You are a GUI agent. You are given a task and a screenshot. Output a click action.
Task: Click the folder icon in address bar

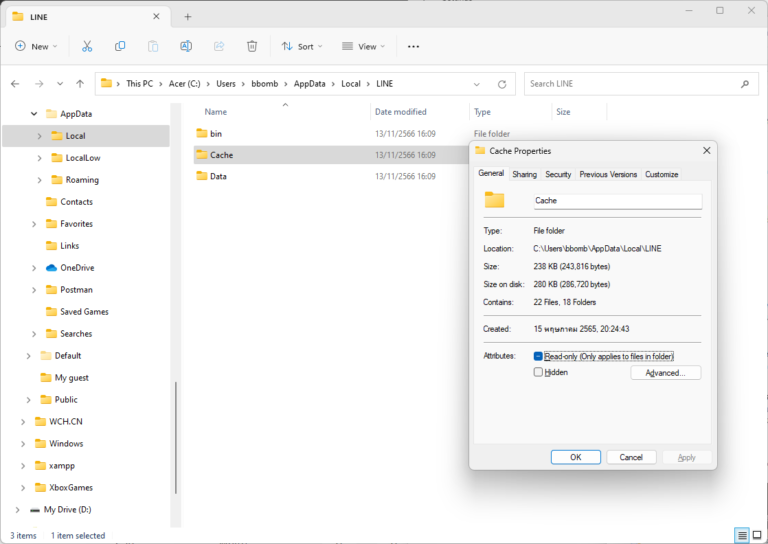click(106, 83)
